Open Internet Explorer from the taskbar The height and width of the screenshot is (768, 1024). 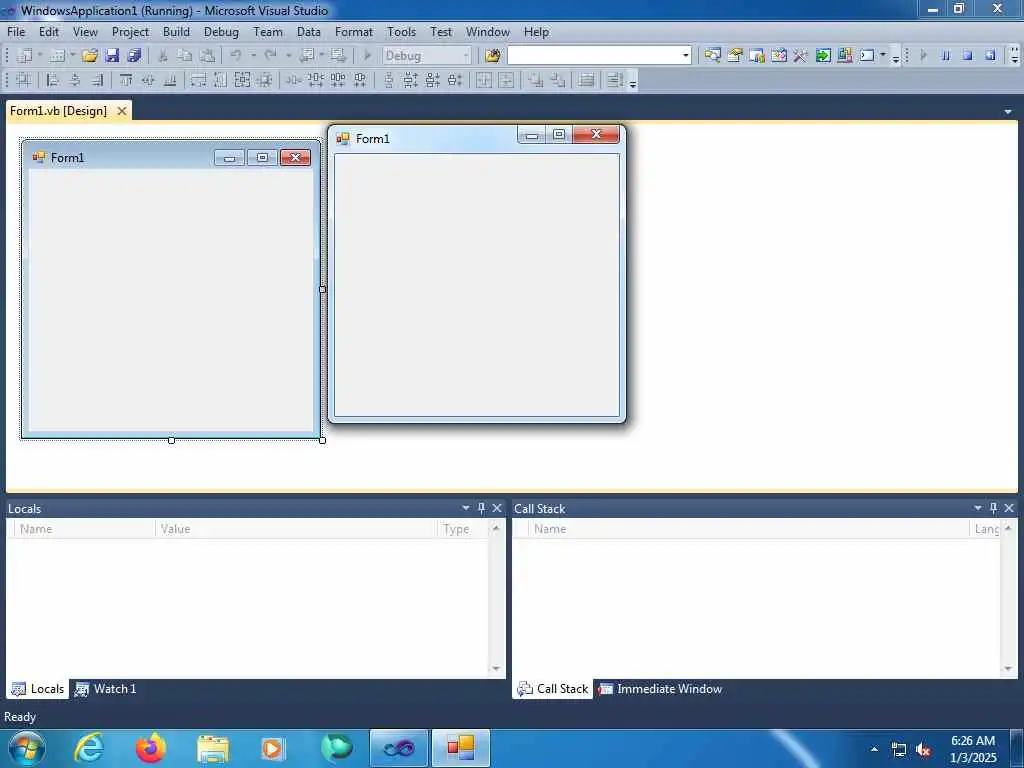(89, 748)
